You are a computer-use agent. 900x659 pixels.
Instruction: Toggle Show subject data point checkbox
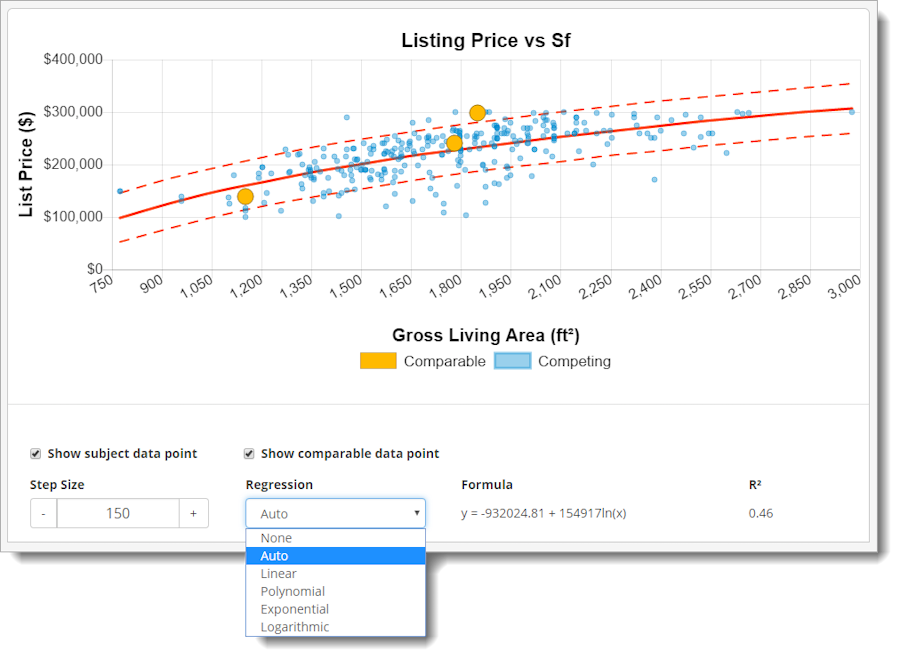tap(36, 454)
